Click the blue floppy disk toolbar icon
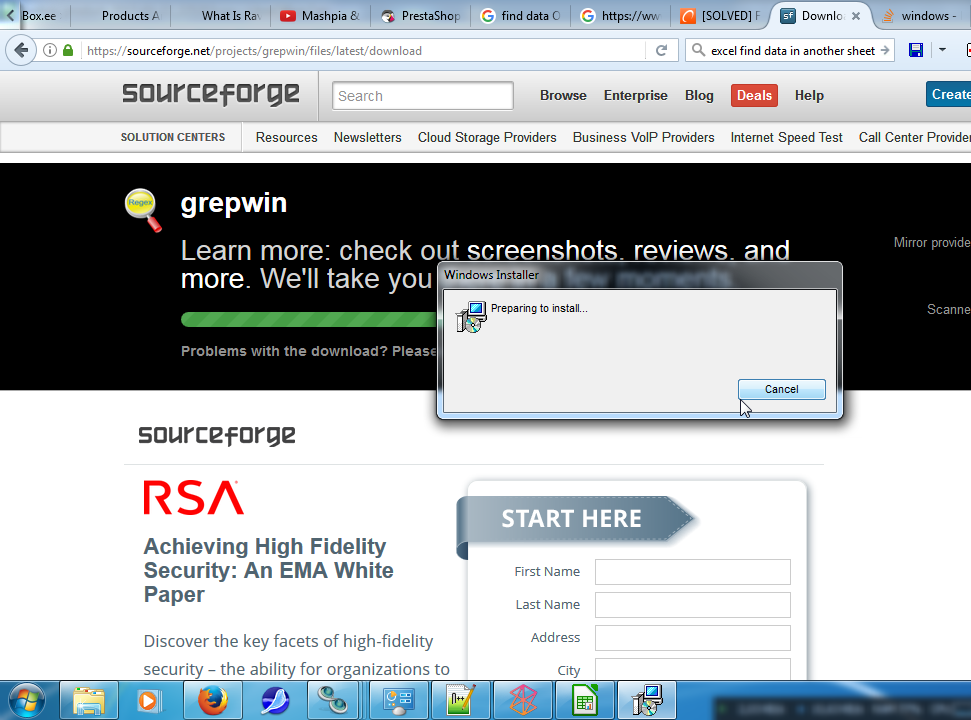 [x=916, y=50]
